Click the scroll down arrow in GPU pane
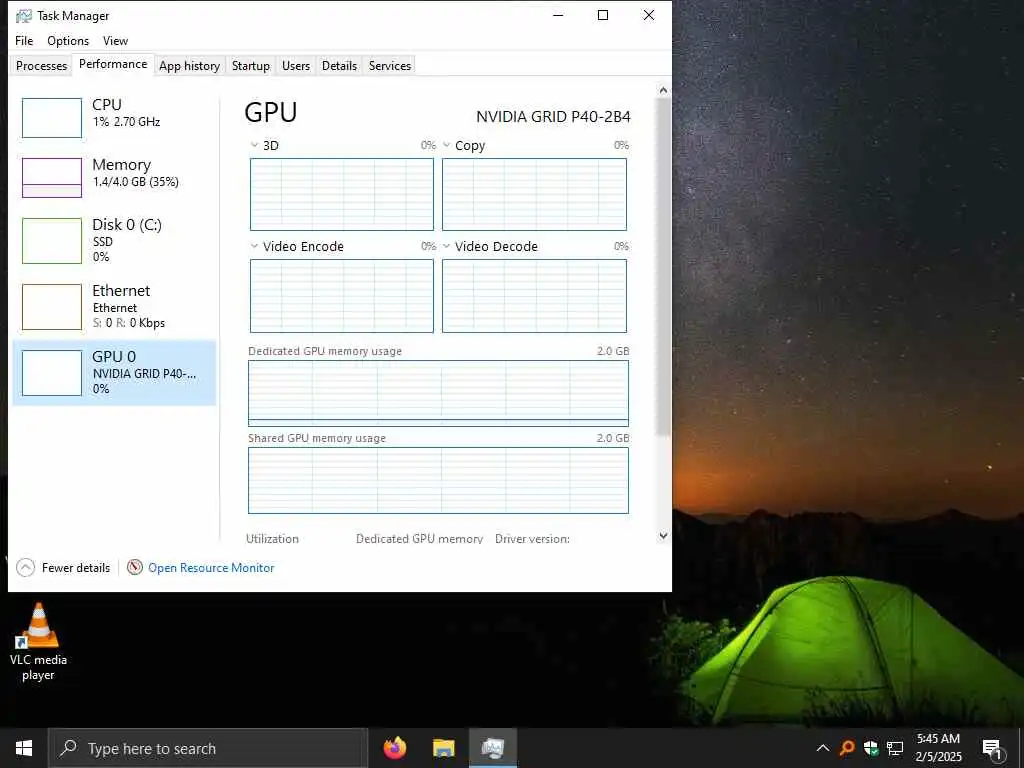The height and width of the screenshot is (768, 1024). point(664,536)
